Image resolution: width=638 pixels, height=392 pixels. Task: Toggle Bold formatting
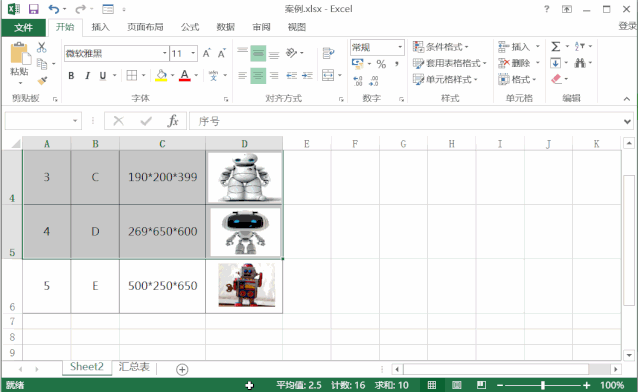pos(71,76)
